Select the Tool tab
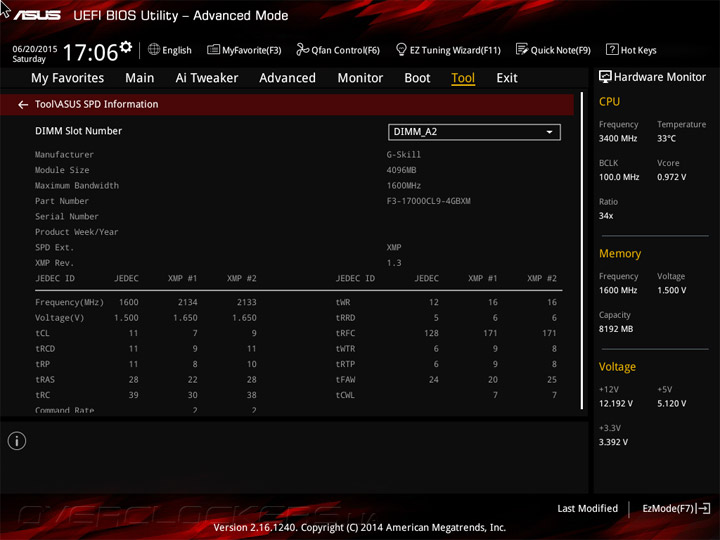 coord(463,78)
